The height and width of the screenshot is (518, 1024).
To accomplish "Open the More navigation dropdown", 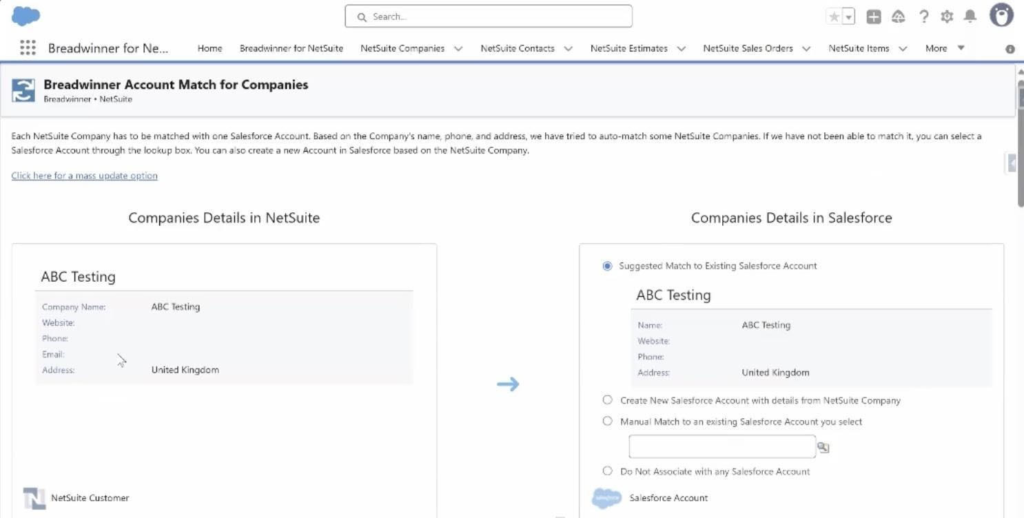I will (x=944, y=48).
